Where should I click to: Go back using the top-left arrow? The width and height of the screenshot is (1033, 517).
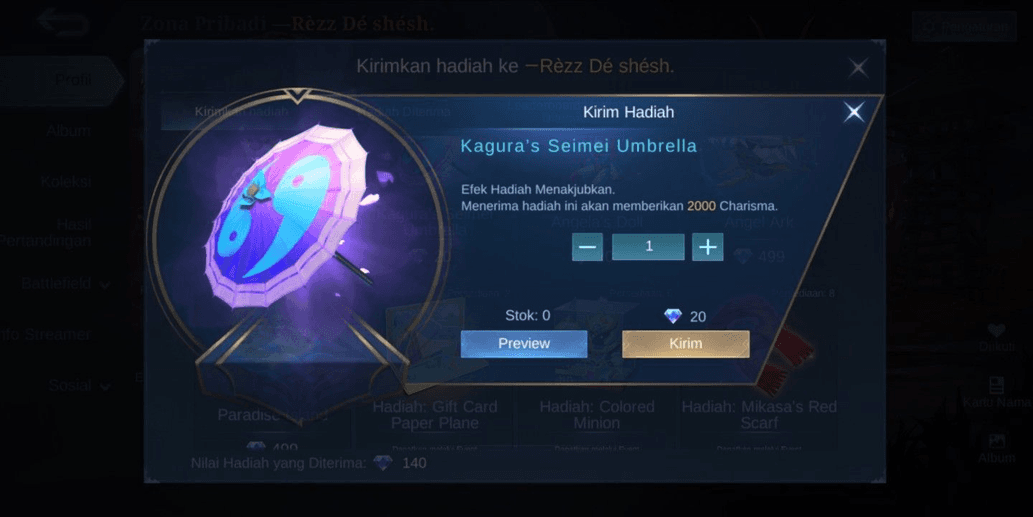point(63,23)
